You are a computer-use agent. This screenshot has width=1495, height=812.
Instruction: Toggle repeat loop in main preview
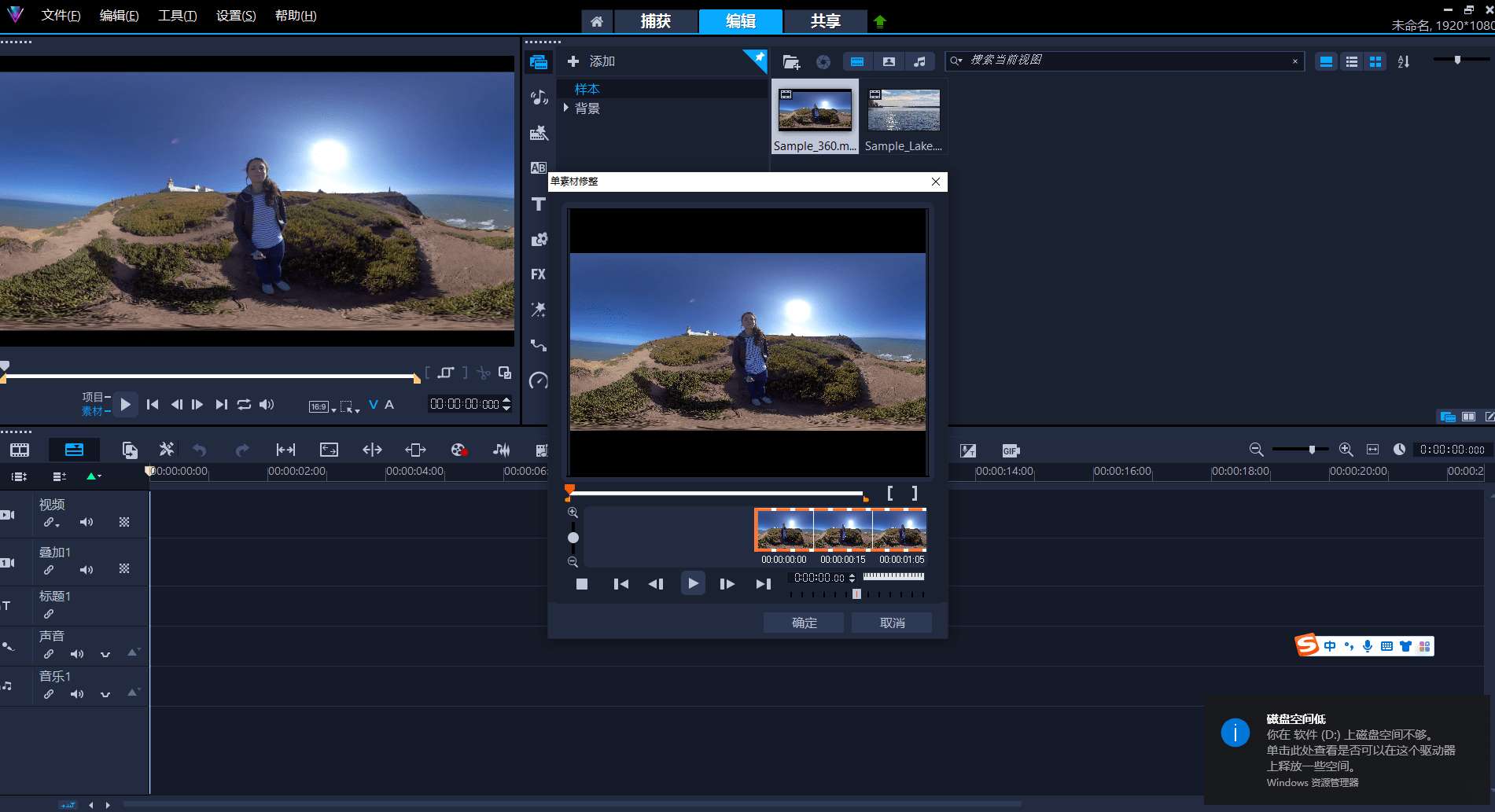tap(244, 404)
